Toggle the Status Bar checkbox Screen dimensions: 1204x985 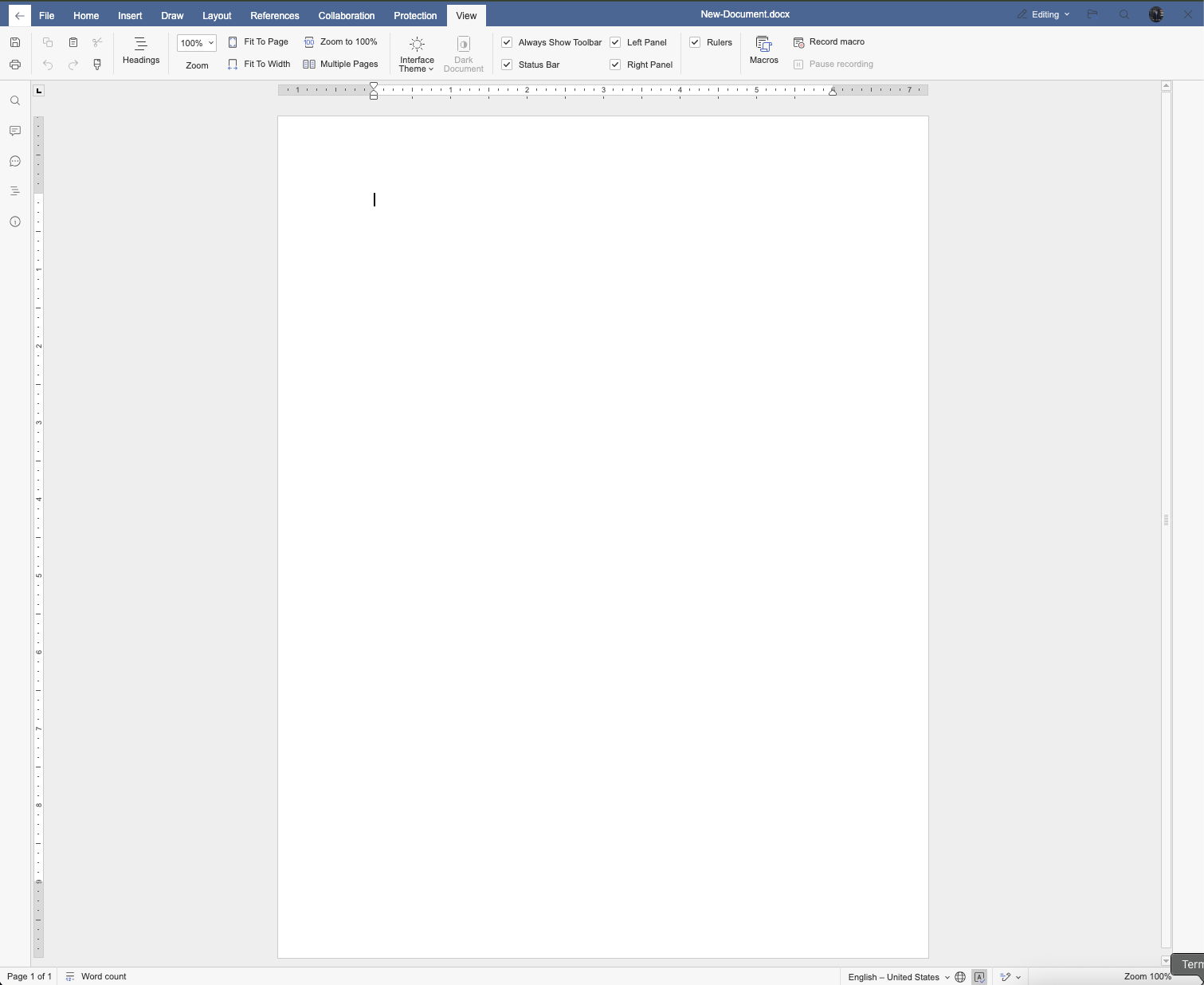click(x=507, y=65)
